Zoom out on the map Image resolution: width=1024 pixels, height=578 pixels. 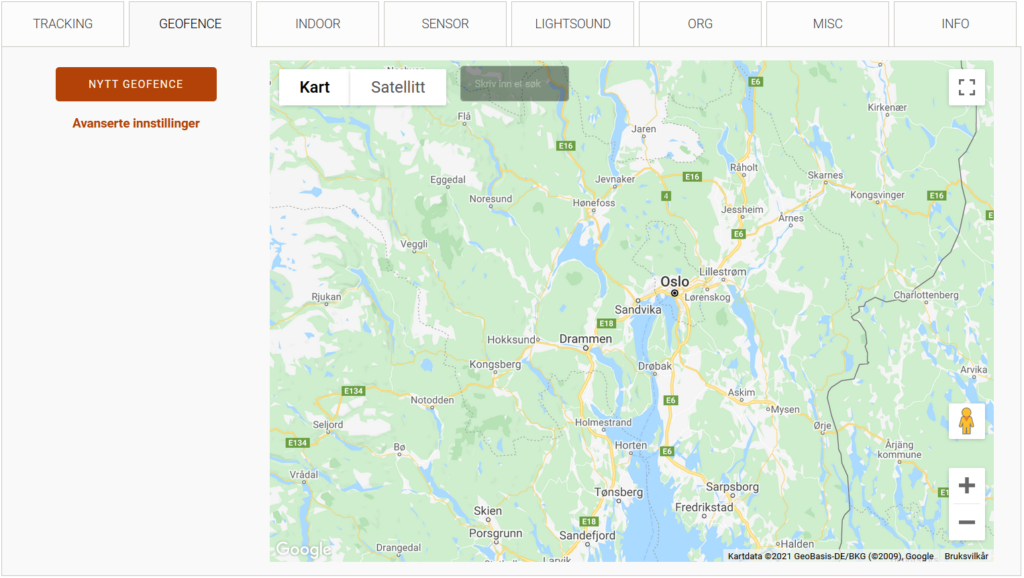point(967,522)
